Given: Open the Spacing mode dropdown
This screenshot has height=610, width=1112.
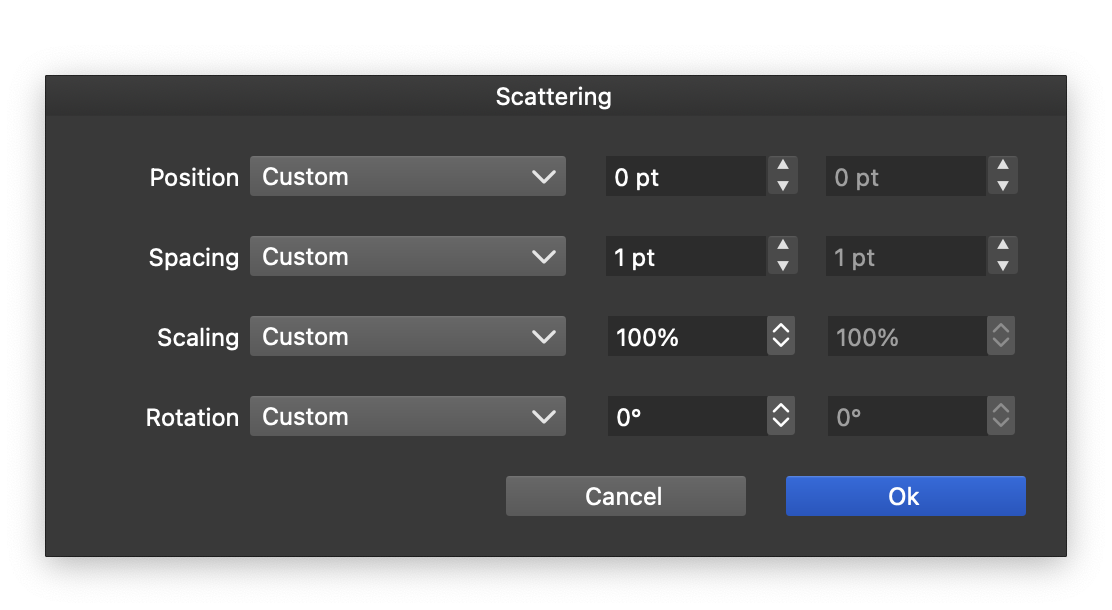Looking at the screenshot, I should tap(407, 257).
